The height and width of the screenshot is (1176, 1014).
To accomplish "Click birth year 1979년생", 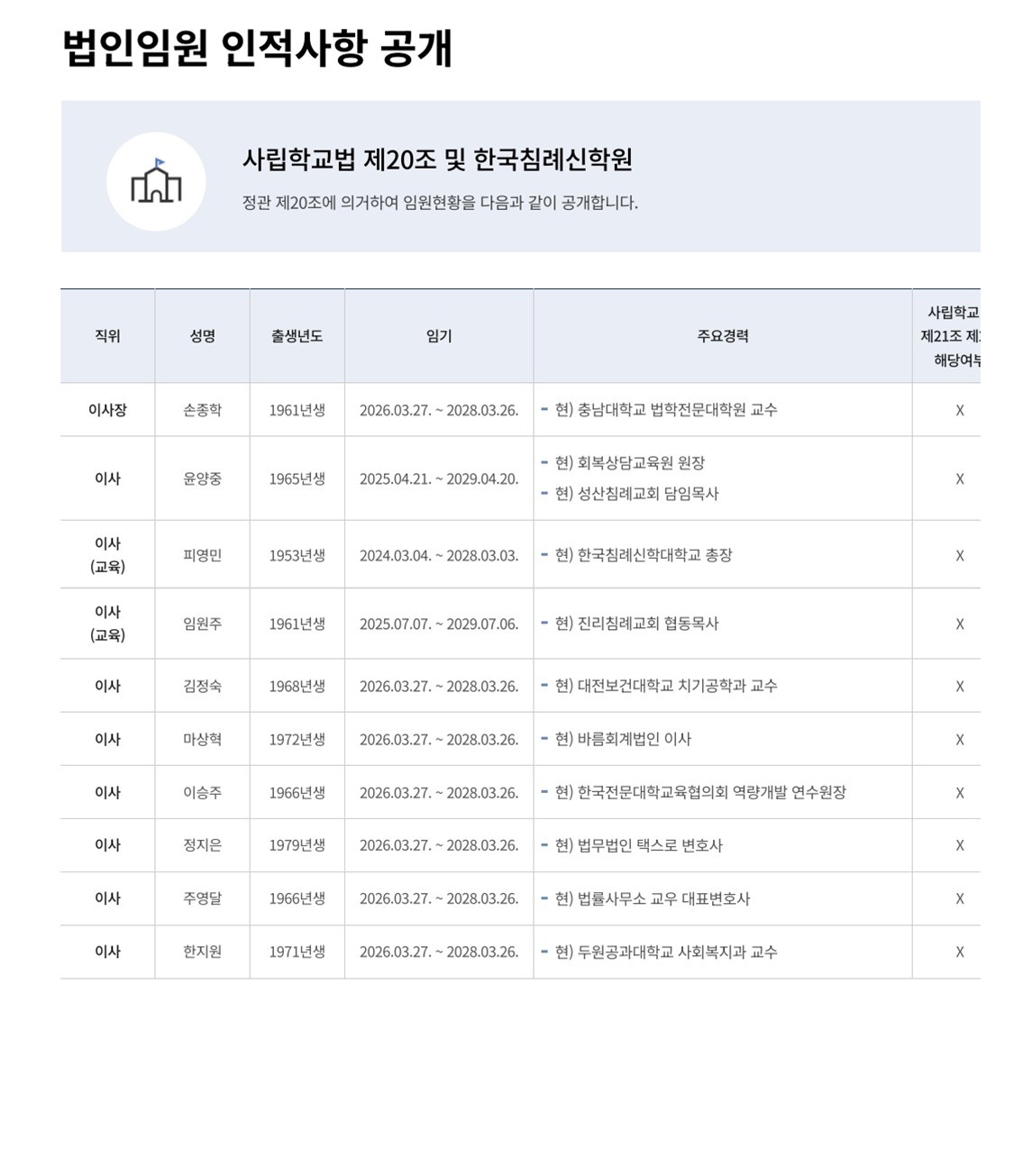I will 297,845.
